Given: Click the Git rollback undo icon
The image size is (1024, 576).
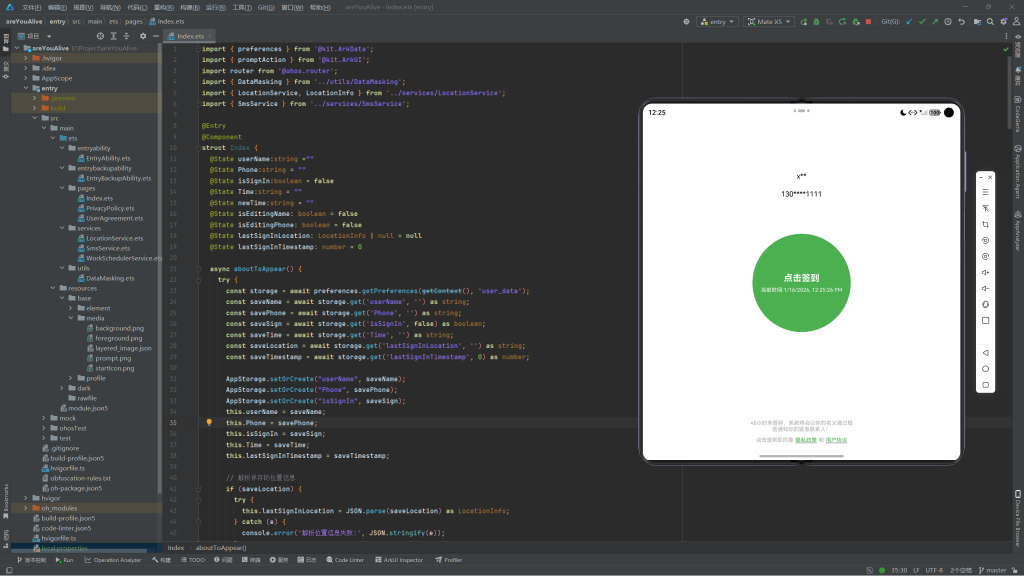Looking at the screenshot, I should point(962,21).
